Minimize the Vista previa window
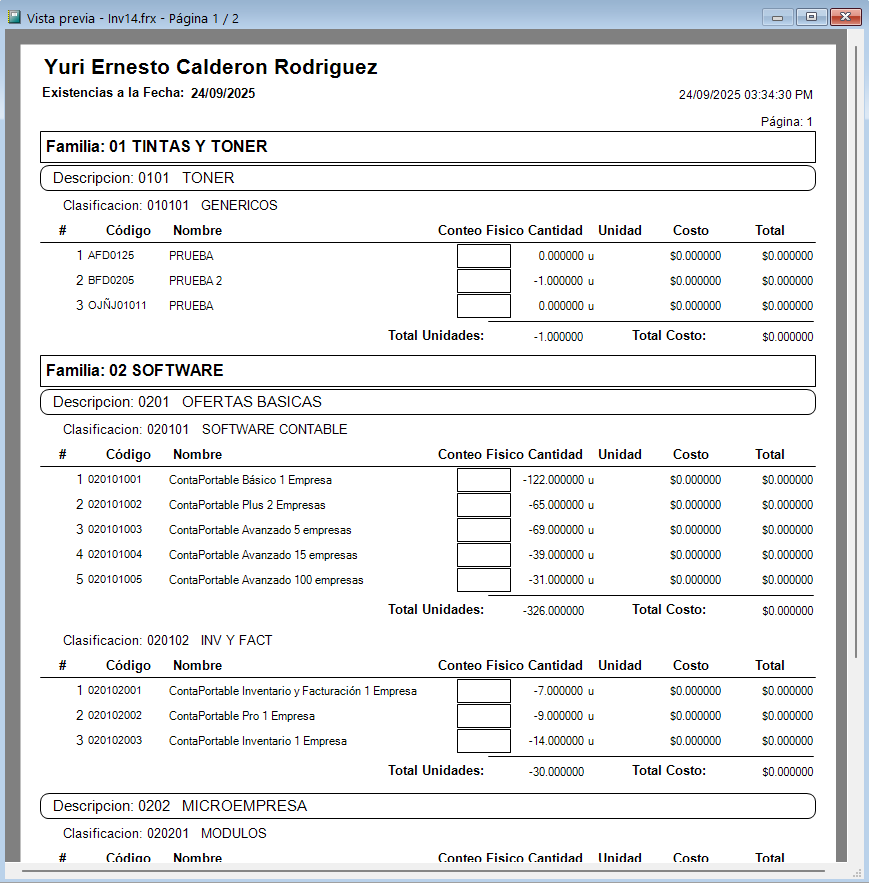This screenshot has height=883, width=869. click(778, 17)
